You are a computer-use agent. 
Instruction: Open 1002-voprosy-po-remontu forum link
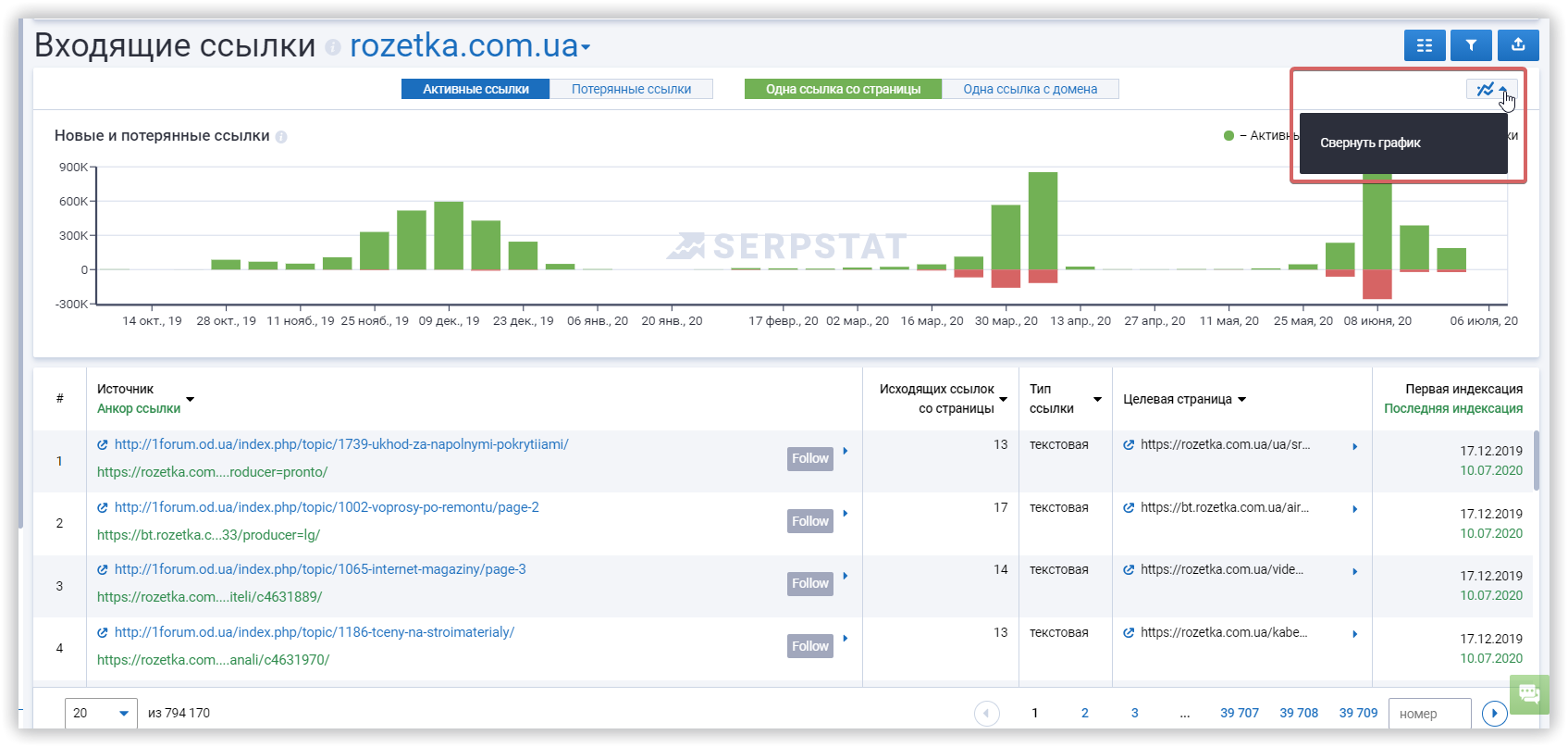(x=327, y=507)
